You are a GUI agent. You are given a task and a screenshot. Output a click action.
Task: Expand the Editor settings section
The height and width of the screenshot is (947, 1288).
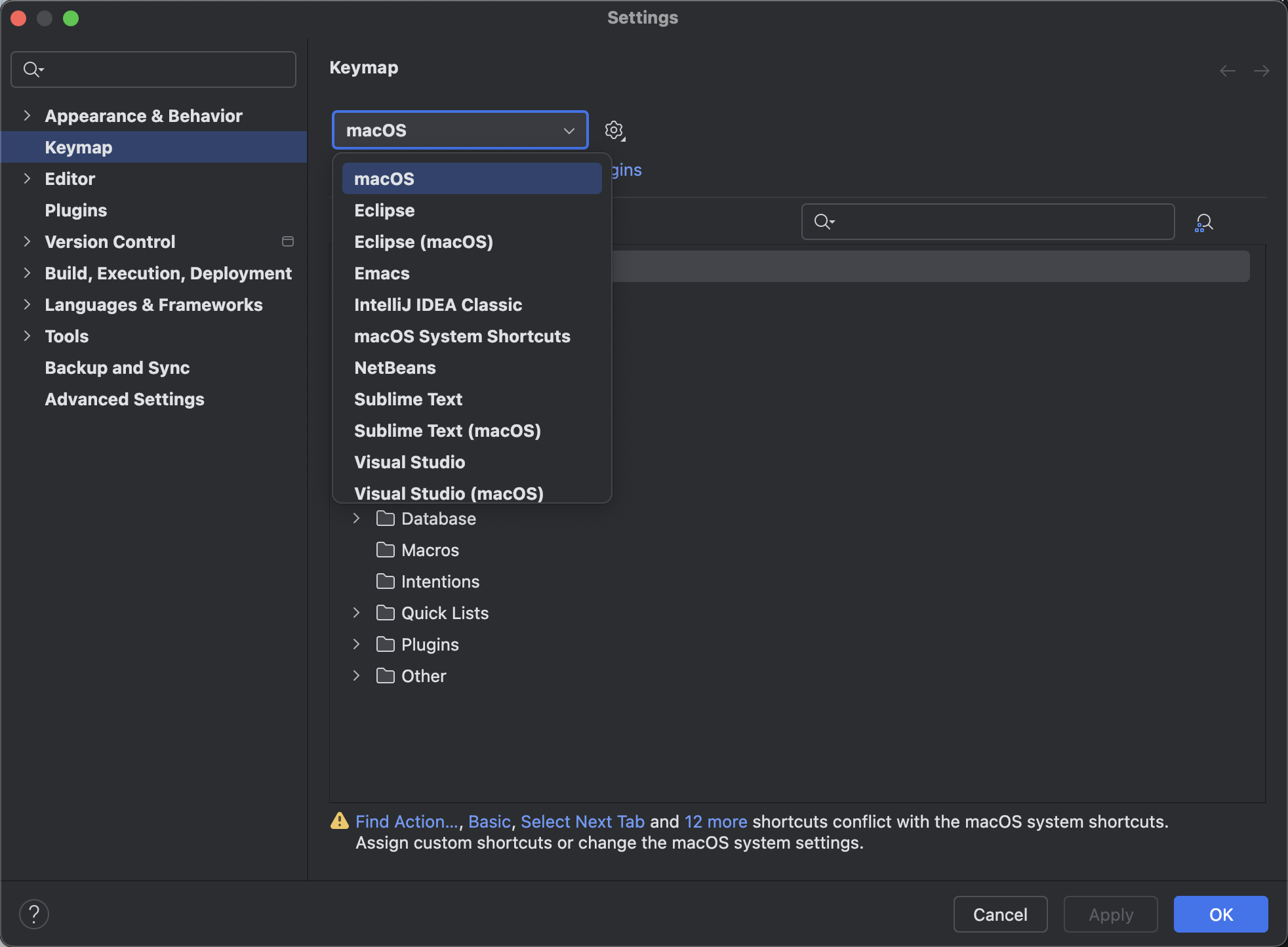[x=27, y=179]
